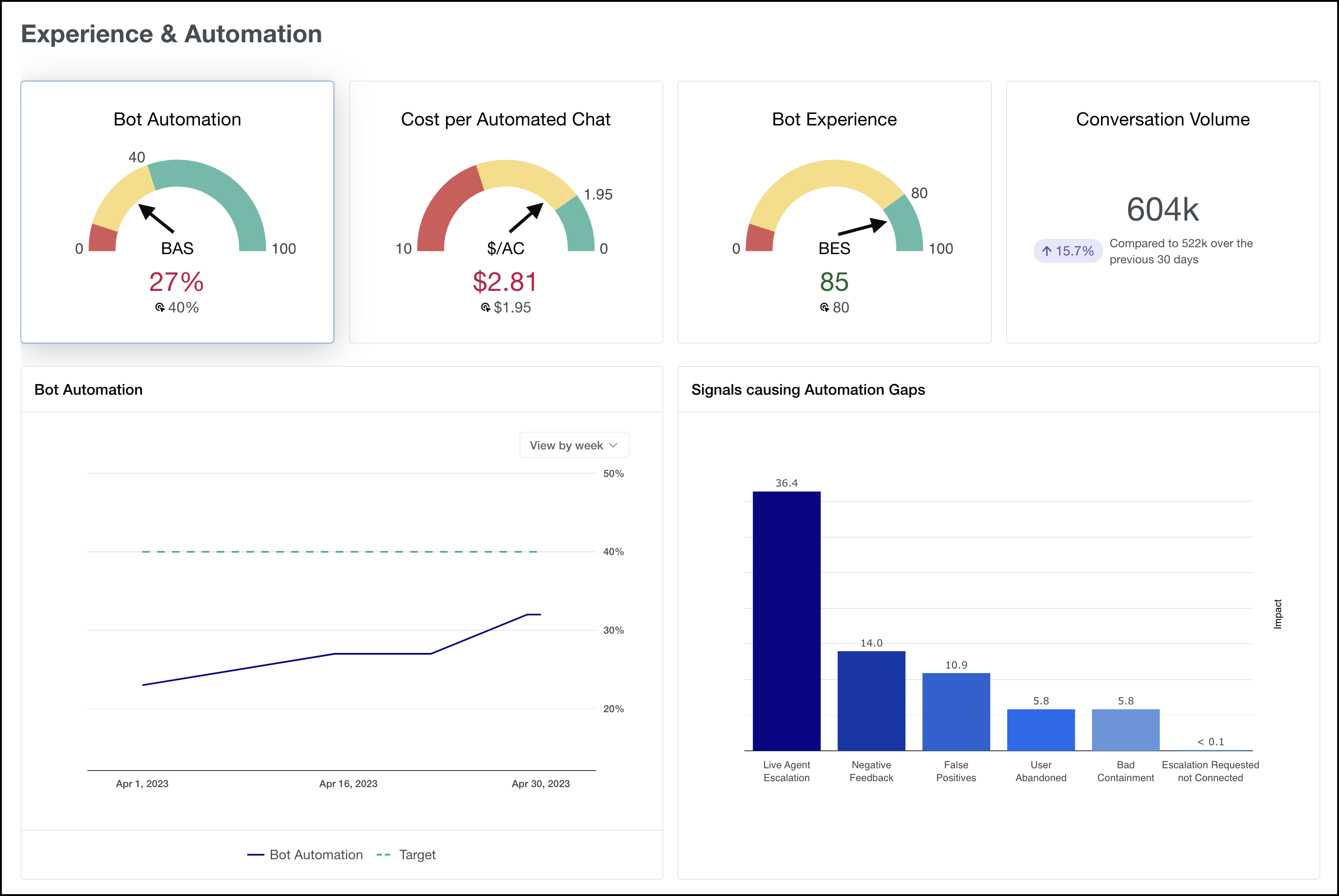Click target icon beside 40% under BAS
The height and width of the screenshot is (896, 1339).
(x=159, y=307)
